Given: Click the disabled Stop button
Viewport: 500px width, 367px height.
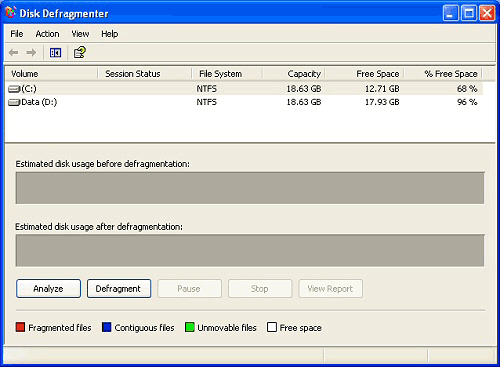Looking at the screenshot, I should [260, 289].
